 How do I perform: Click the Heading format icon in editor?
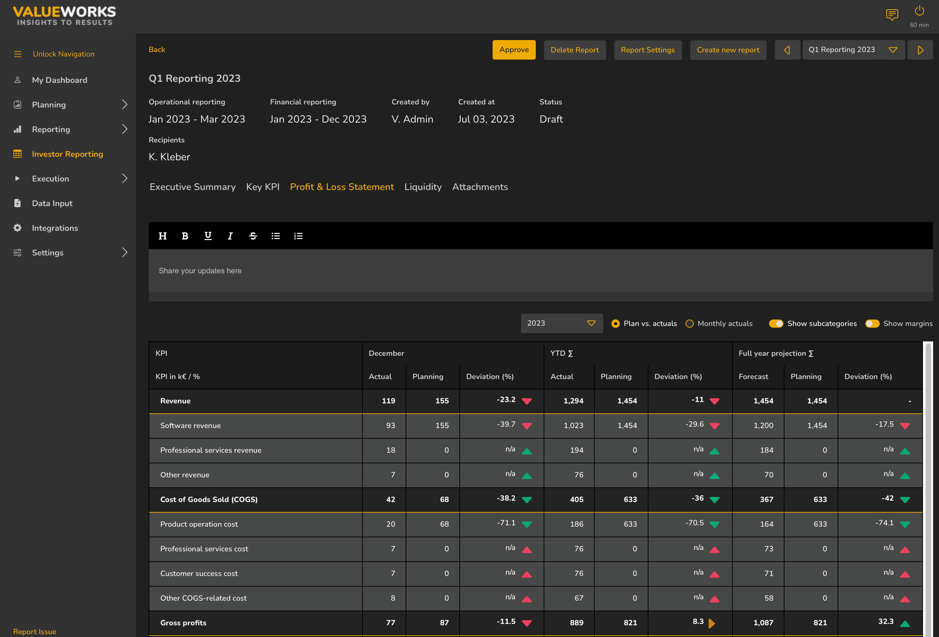click(x=163, y=236)
